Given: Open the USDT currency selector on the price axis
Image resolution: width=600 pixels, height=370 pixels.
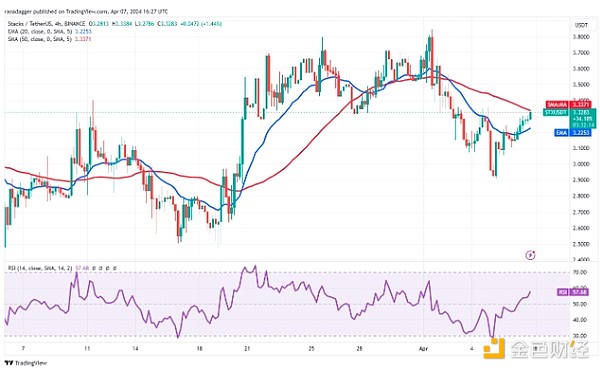Looking at the screenshot, I should (581, 25).
